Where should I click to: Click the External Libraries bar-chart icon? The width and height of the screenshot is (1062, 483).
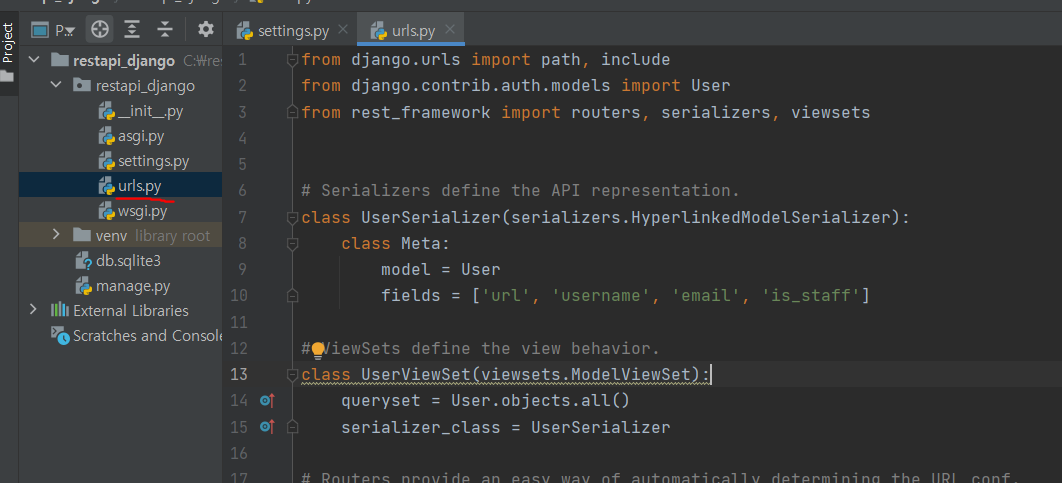(x=60, y=310)
